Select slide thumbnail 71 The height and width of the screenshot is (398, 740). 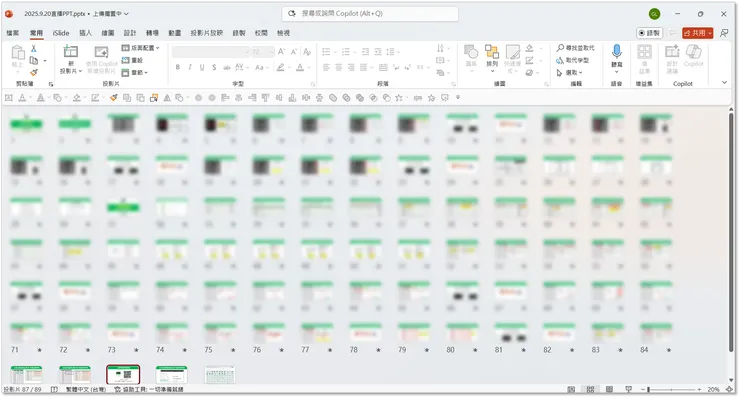(x=26, y=333)
